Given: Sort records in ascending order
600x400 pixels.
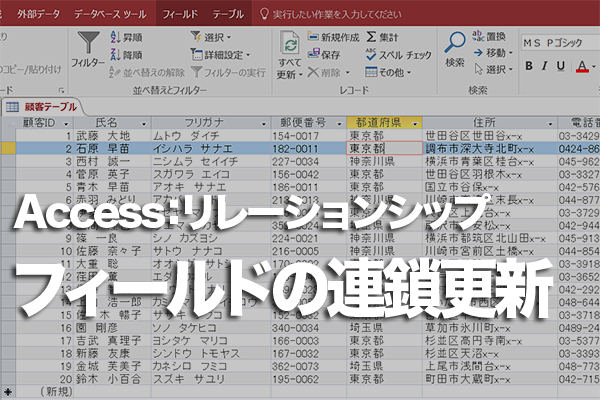Looking at the screenshot, I should pyautogui.click(x=129, y=37).
